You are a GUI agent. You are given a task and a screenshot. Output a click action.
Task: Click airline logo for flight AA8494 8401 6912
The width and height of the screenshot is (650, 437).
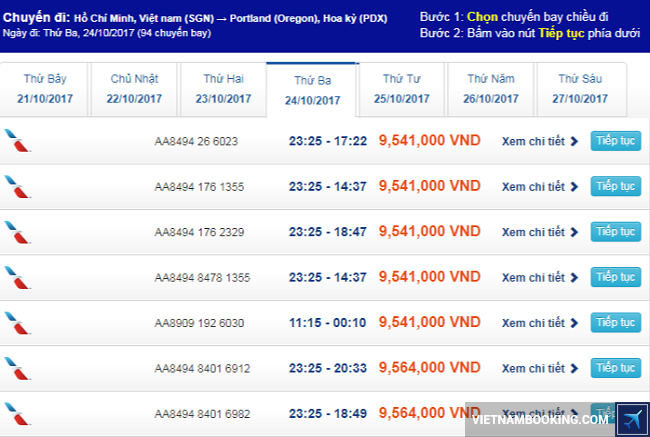(x=17, y=368)
